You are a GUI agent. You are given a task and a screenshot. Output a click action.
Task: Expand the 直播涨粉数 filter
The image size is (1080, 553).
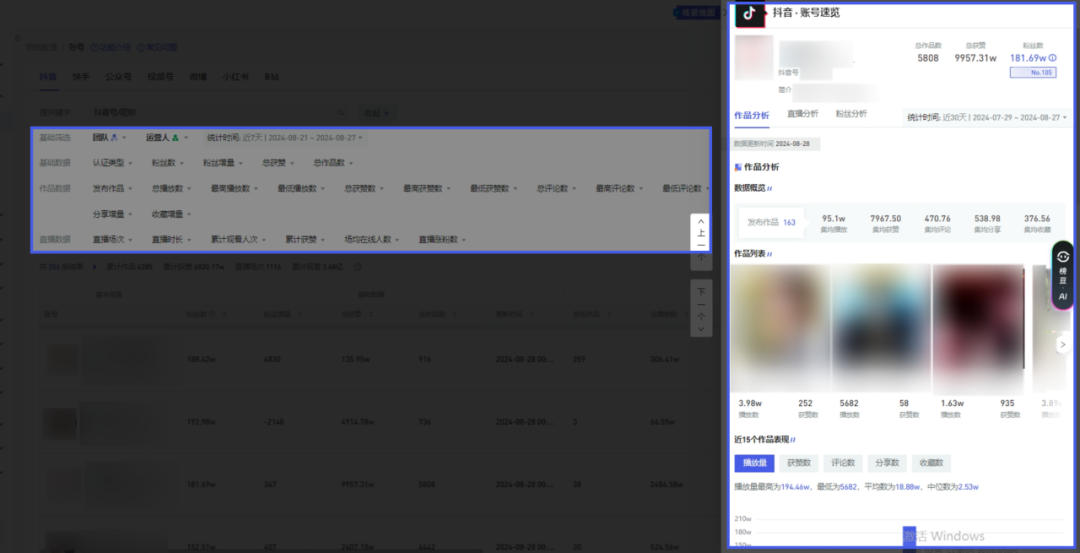(442, 240)
